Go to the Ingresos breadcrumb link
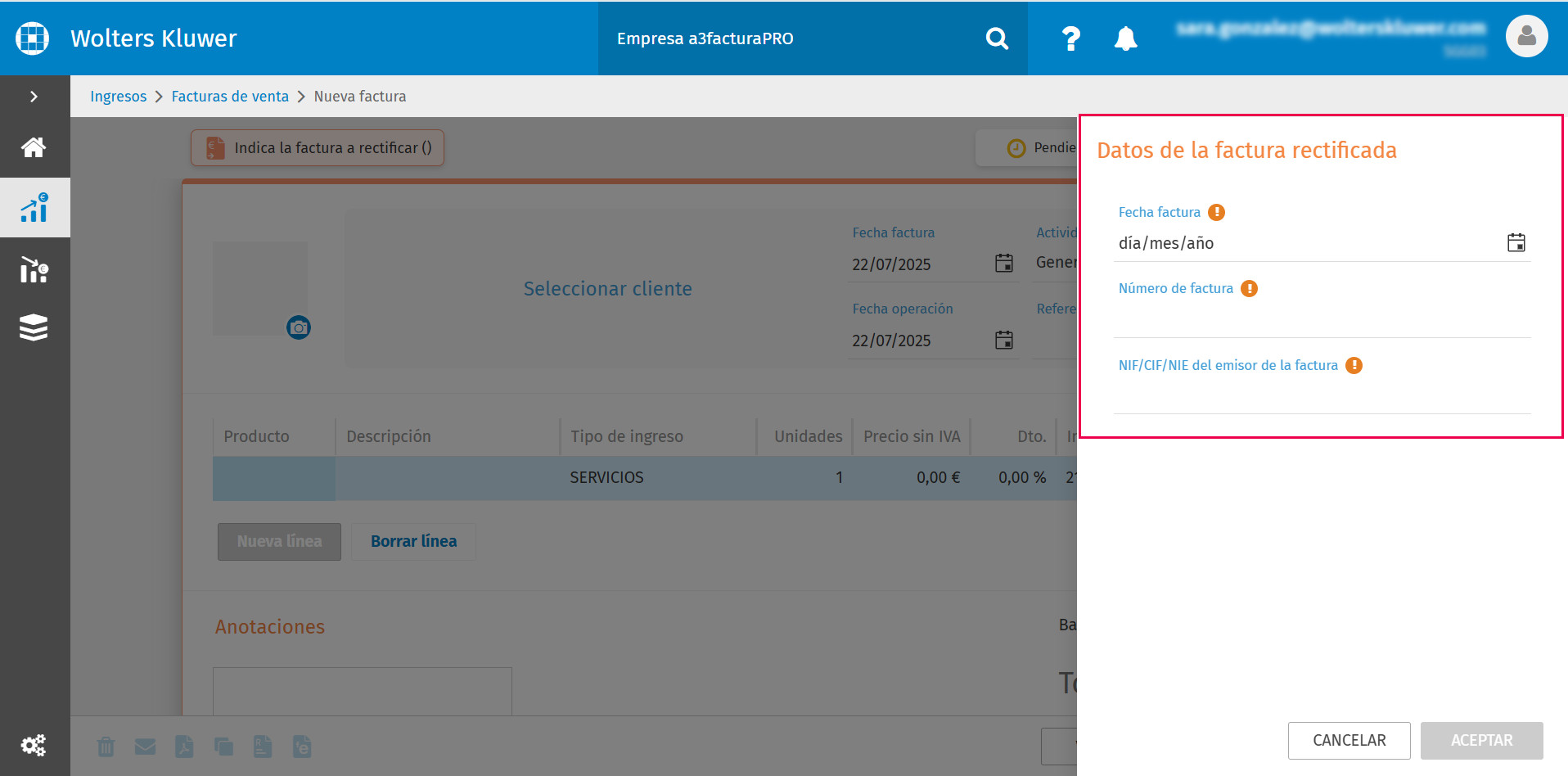This screenshot has width=1568, height=776. [119, 97]
